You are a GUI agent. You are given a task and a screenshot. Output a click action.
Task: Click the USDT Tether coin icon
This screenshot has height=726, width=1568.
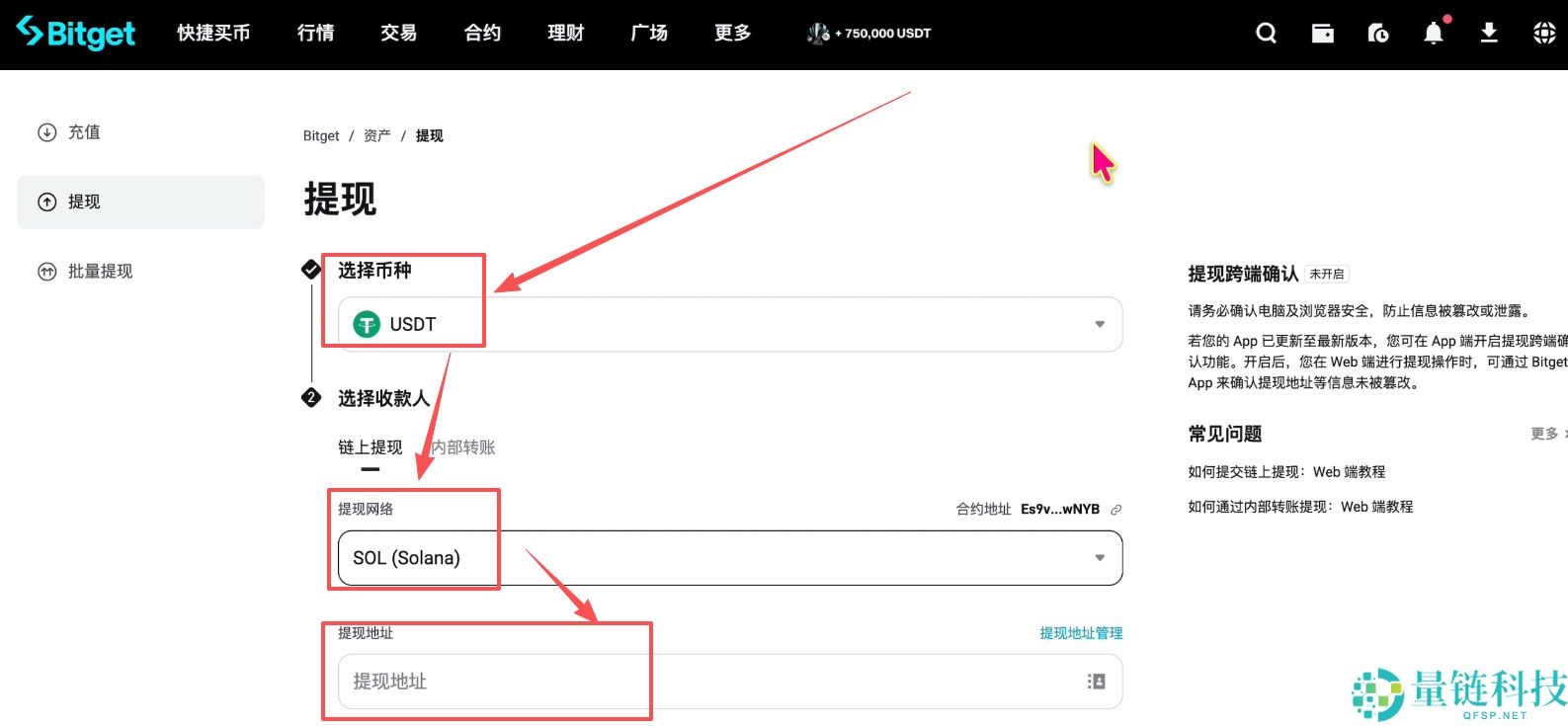click(367, 324)
